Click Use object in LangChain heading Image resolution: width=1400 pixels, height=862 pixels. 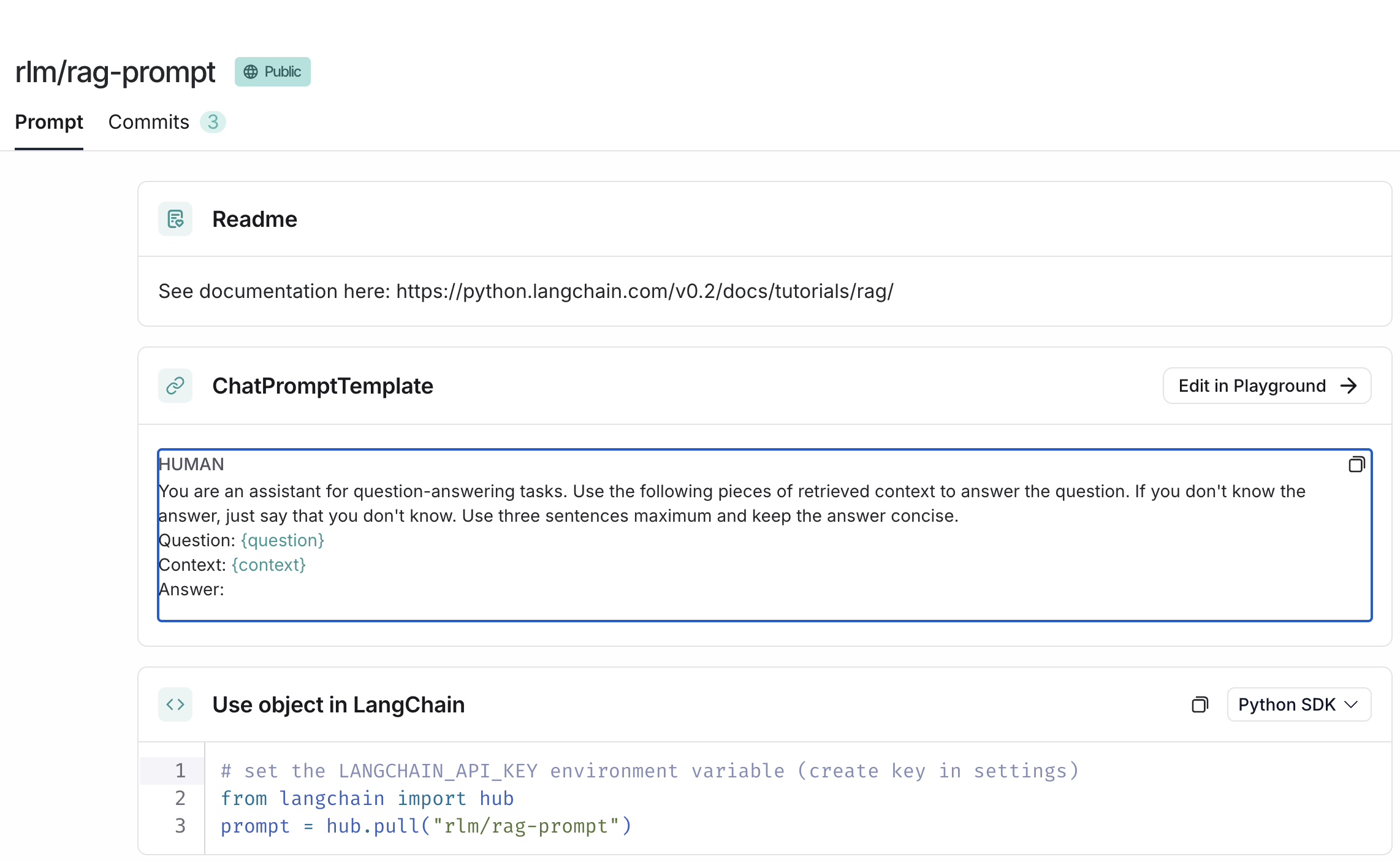coord(338,704)
